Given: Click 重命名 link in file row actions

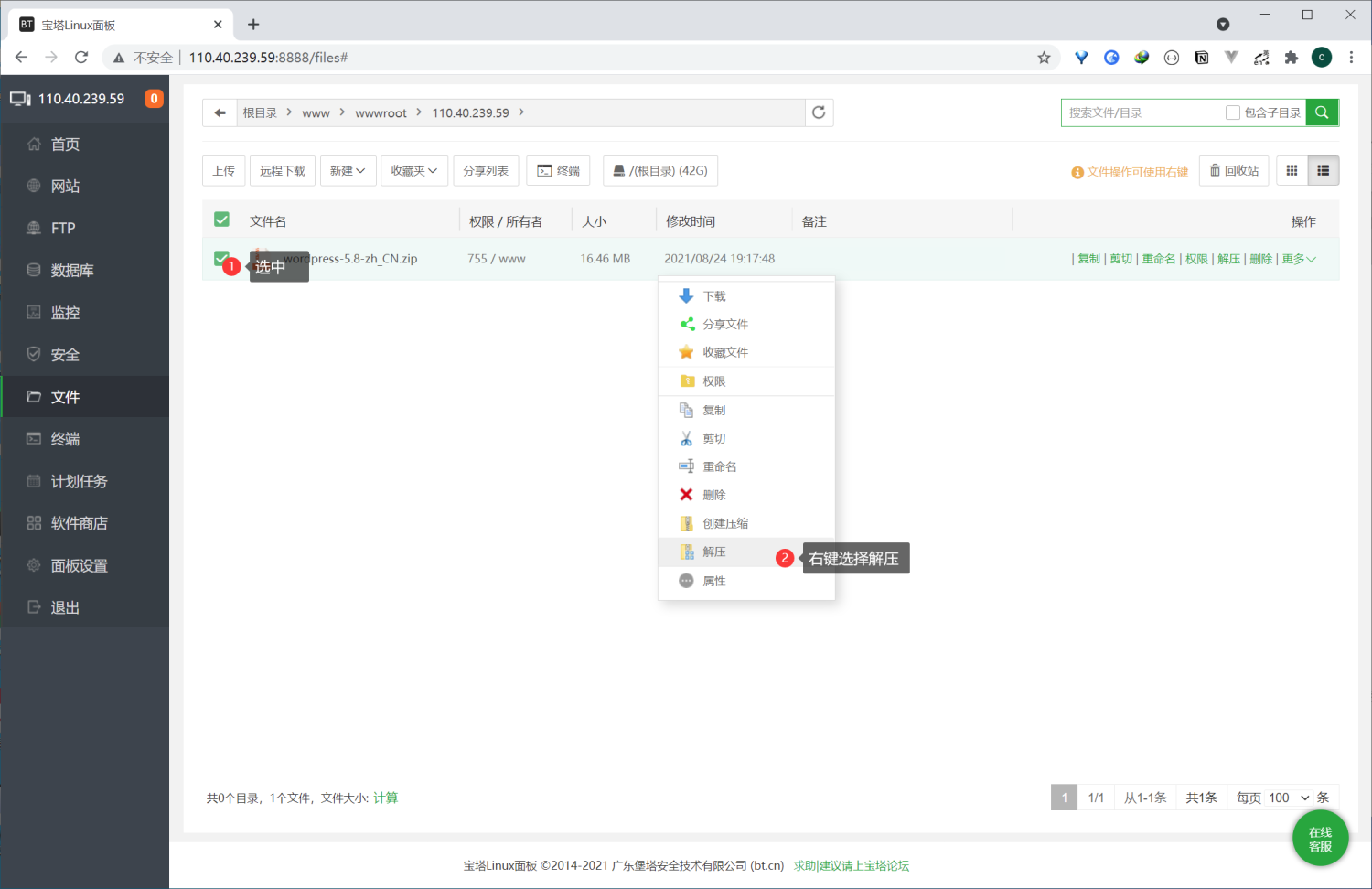Looking at the screenshot, I should (x=1159, y=259).
